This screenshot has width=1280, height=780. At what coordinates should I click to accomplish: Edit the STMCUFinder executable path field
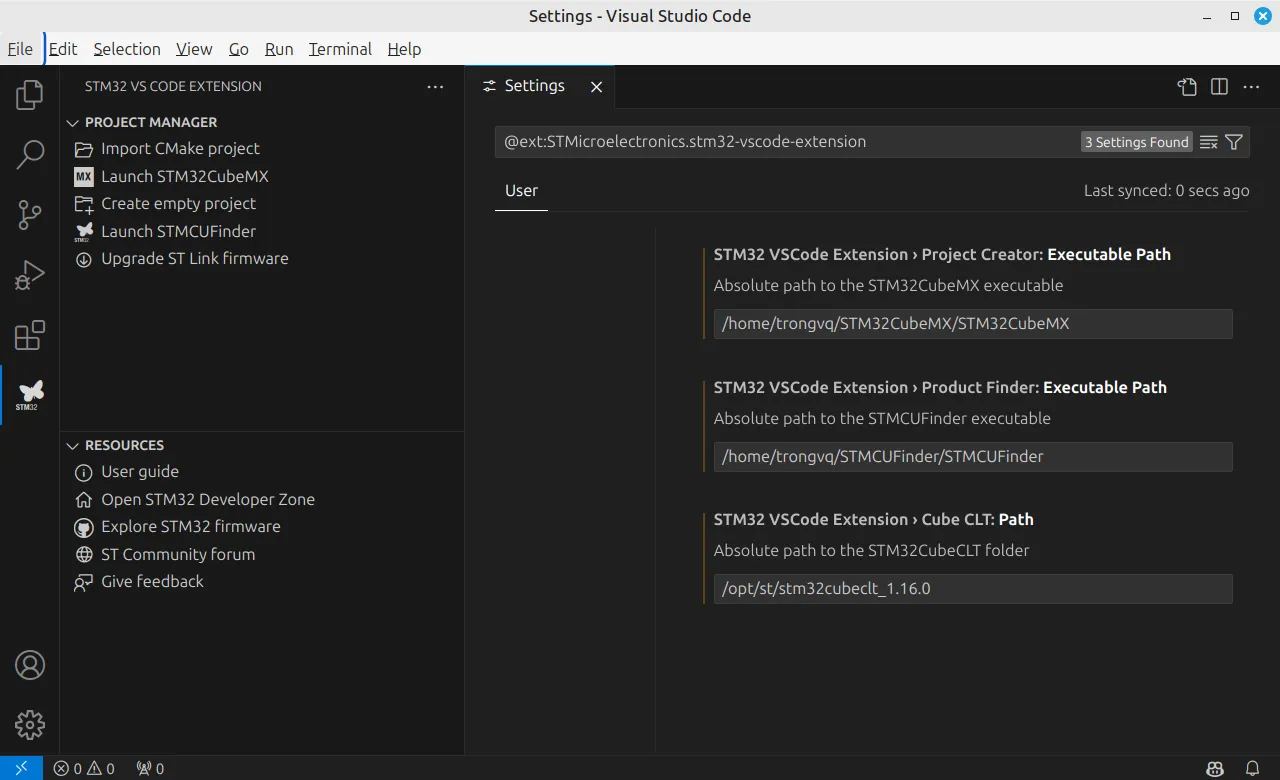[973, 457]
